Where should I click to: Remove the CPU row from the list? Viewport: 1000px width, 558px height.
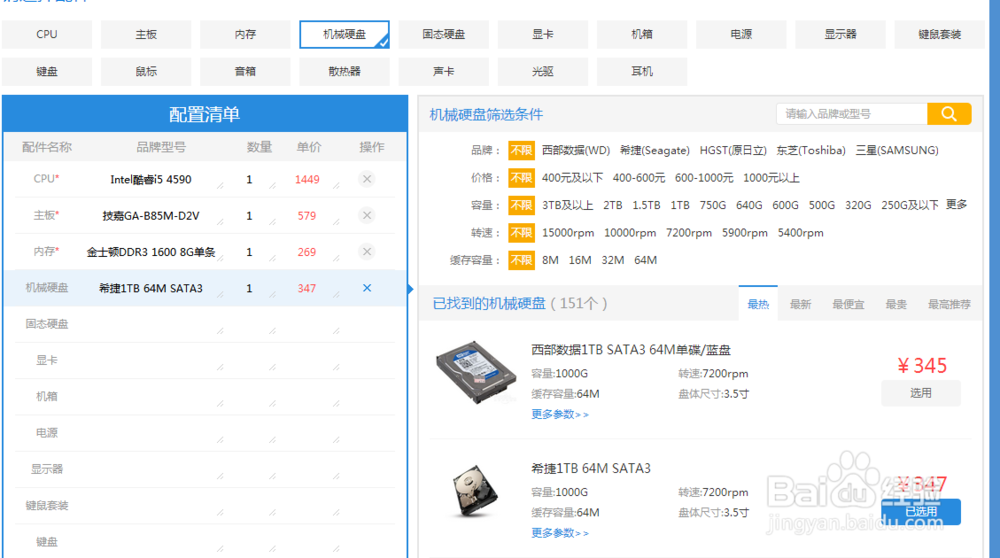(x=367, y=179)
